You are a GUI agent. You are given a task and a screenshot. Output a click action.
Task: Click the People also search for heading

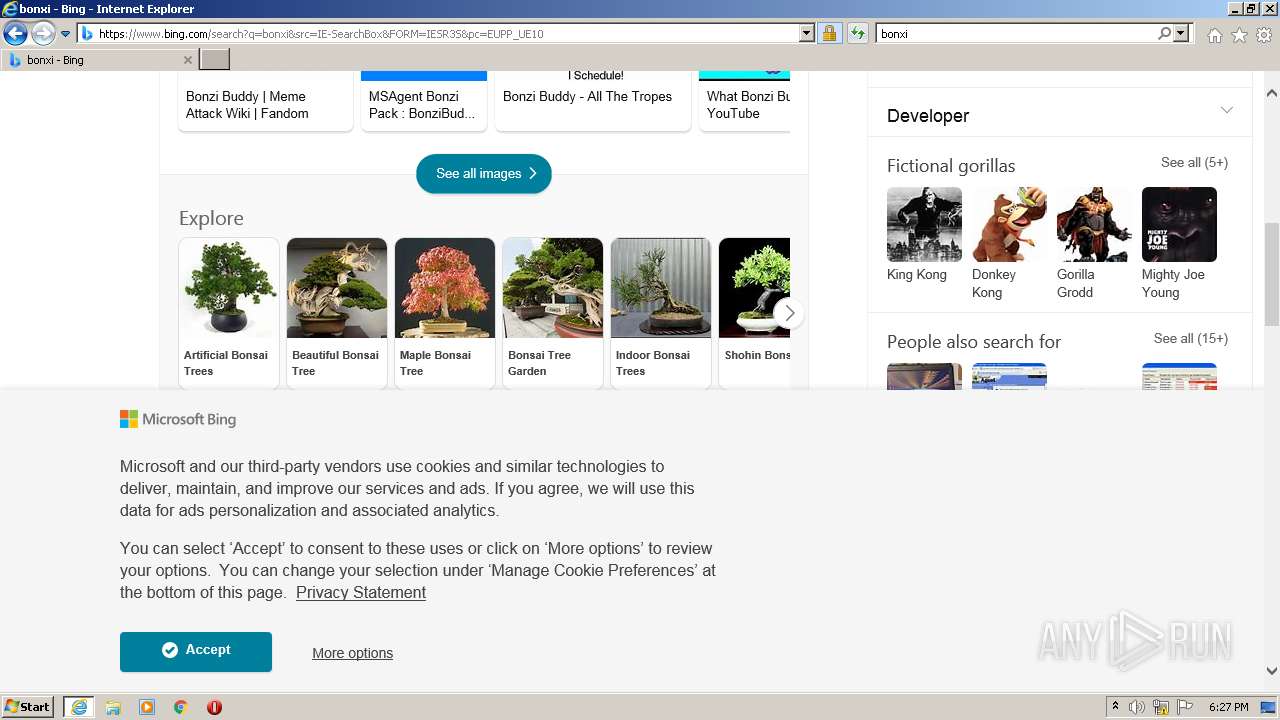point(974,342)
